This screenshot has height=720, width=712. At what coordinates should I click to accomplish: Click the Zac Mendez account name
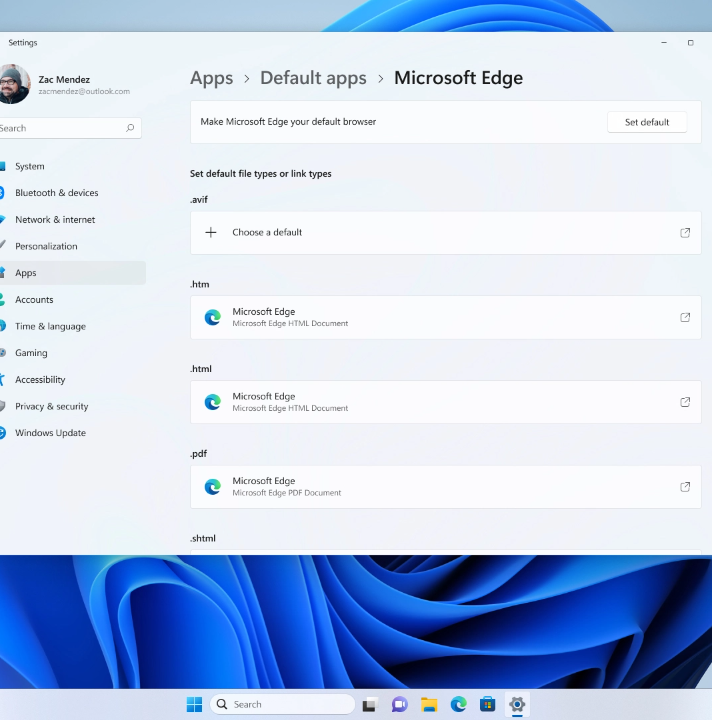pos(64,79)
